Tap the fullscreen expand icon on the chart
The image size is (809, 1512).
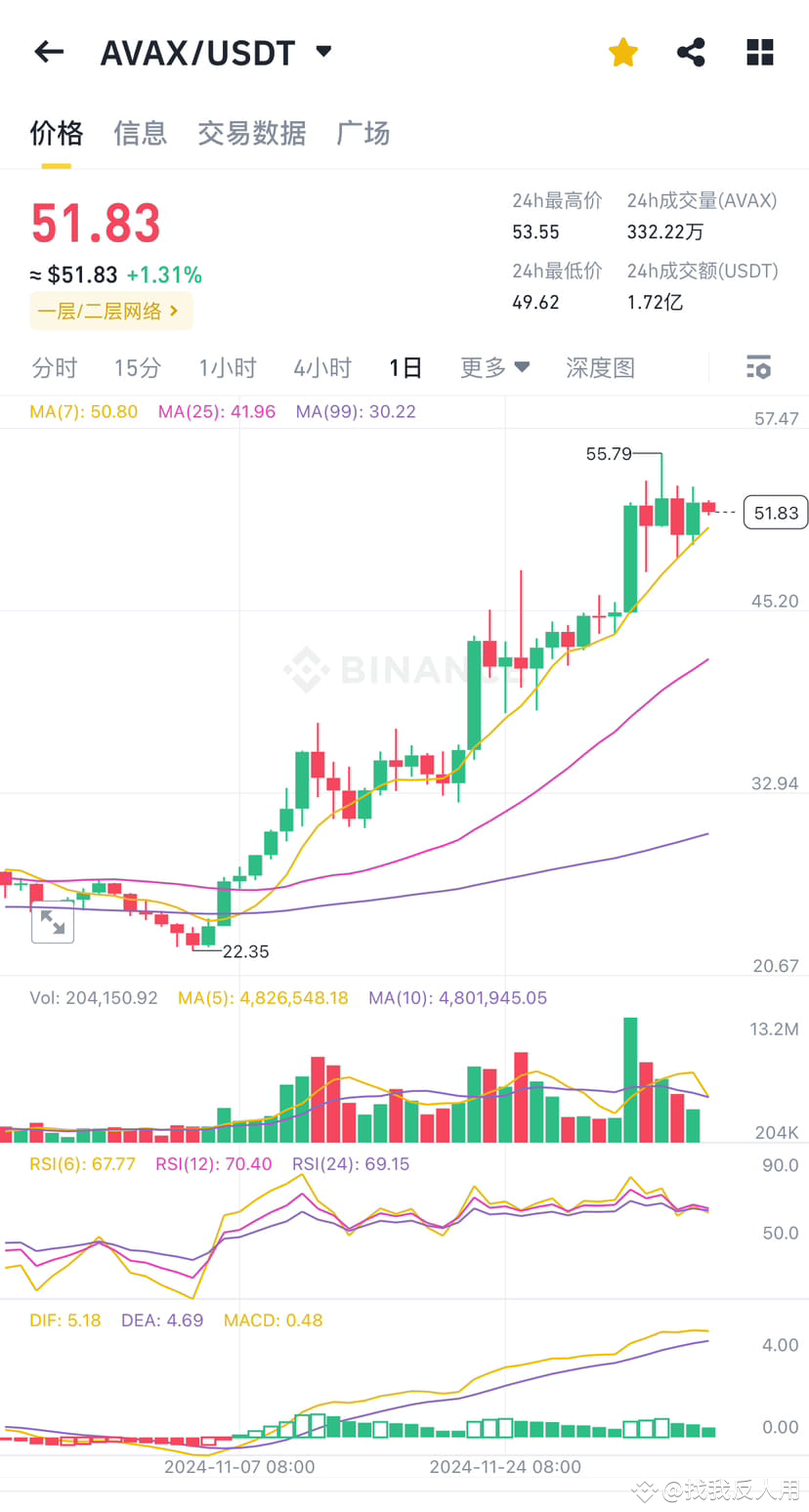53,922
